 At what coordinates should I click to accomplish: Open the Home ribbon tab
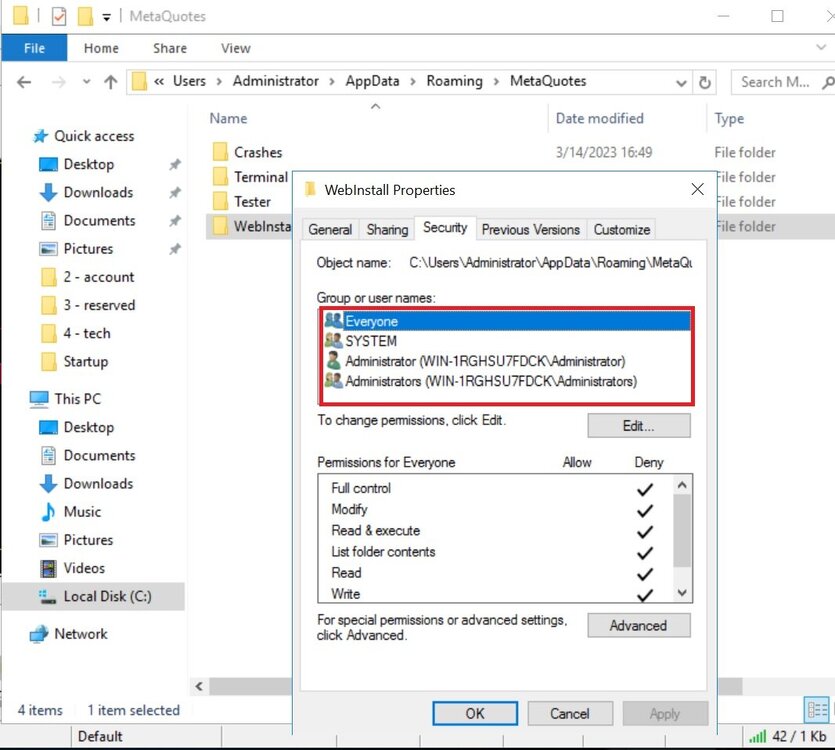[x=101, y=48]
